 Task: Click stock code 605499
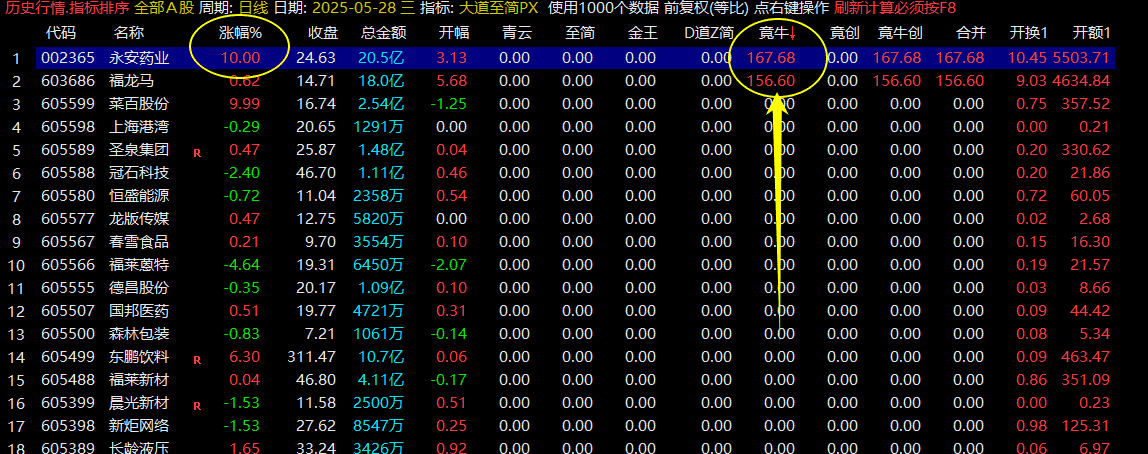pyautogui.click(x=68, y=357)
